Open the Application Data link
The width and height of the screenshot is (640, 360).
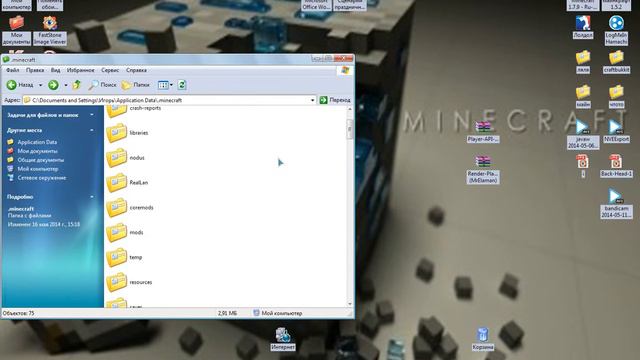(37, 142)
